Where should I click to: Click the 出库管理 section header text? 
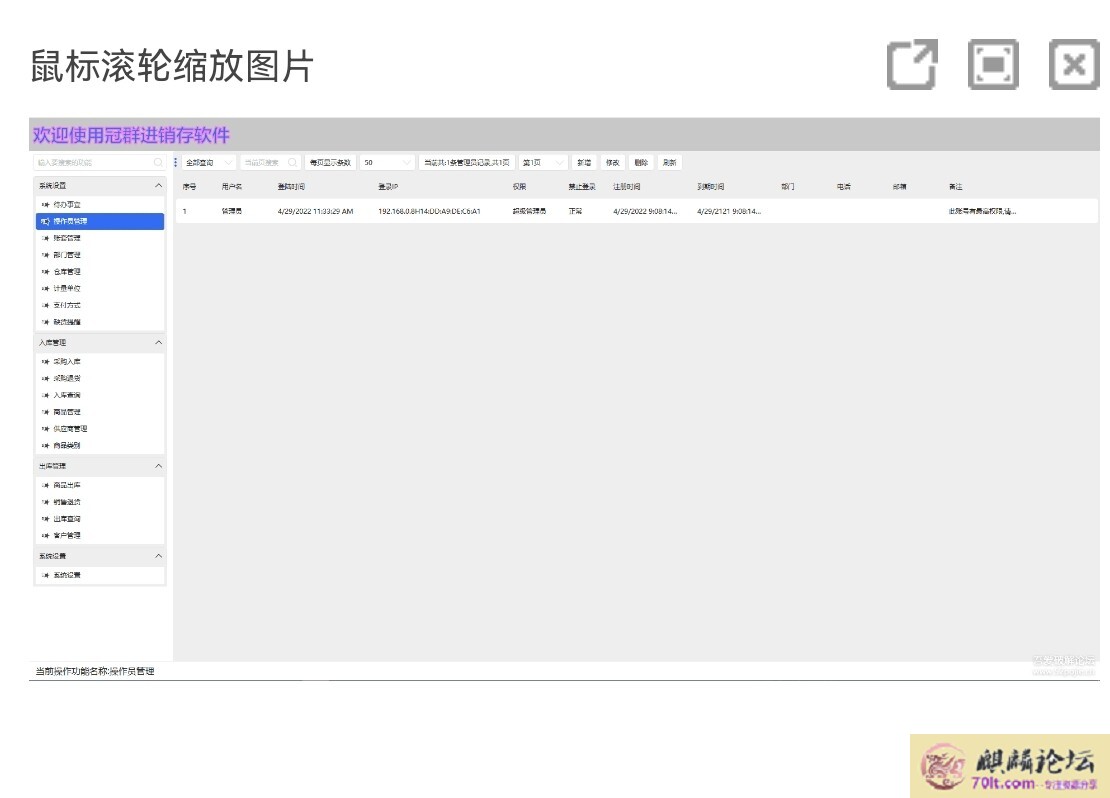(52, 466)
